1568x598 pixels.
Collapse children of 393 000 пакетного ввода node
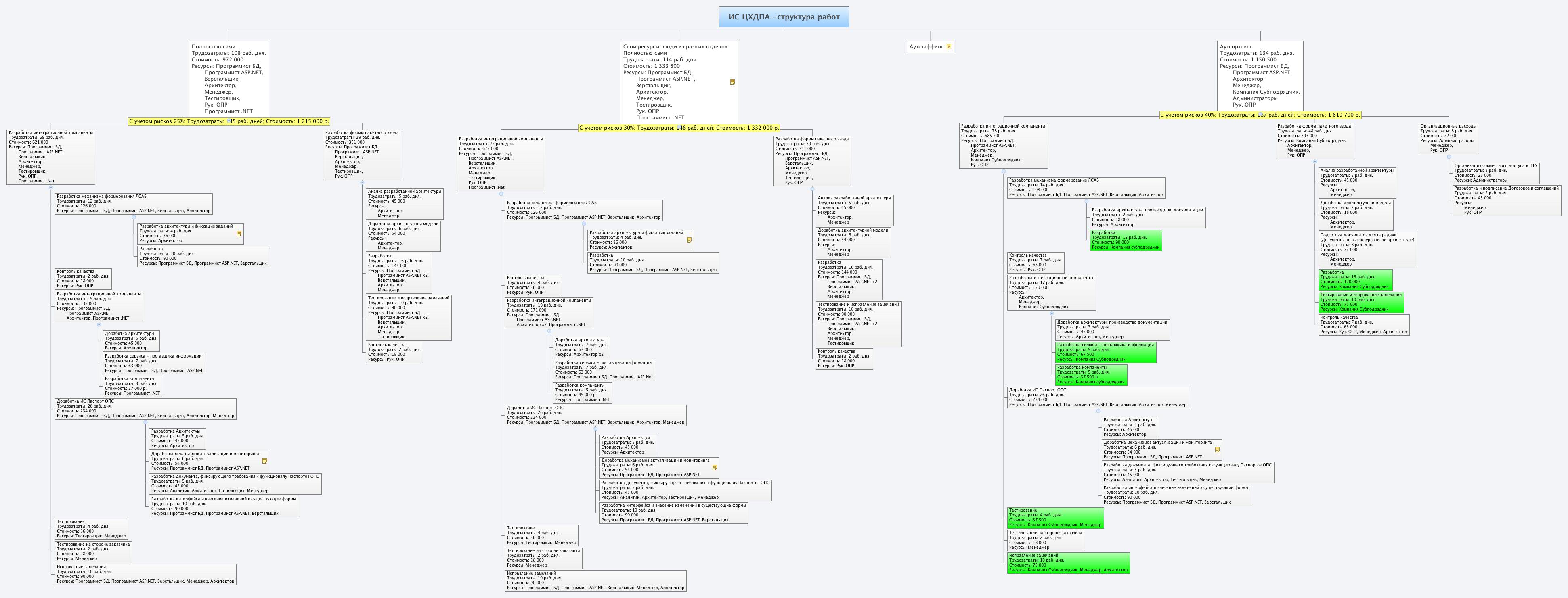1315,162
